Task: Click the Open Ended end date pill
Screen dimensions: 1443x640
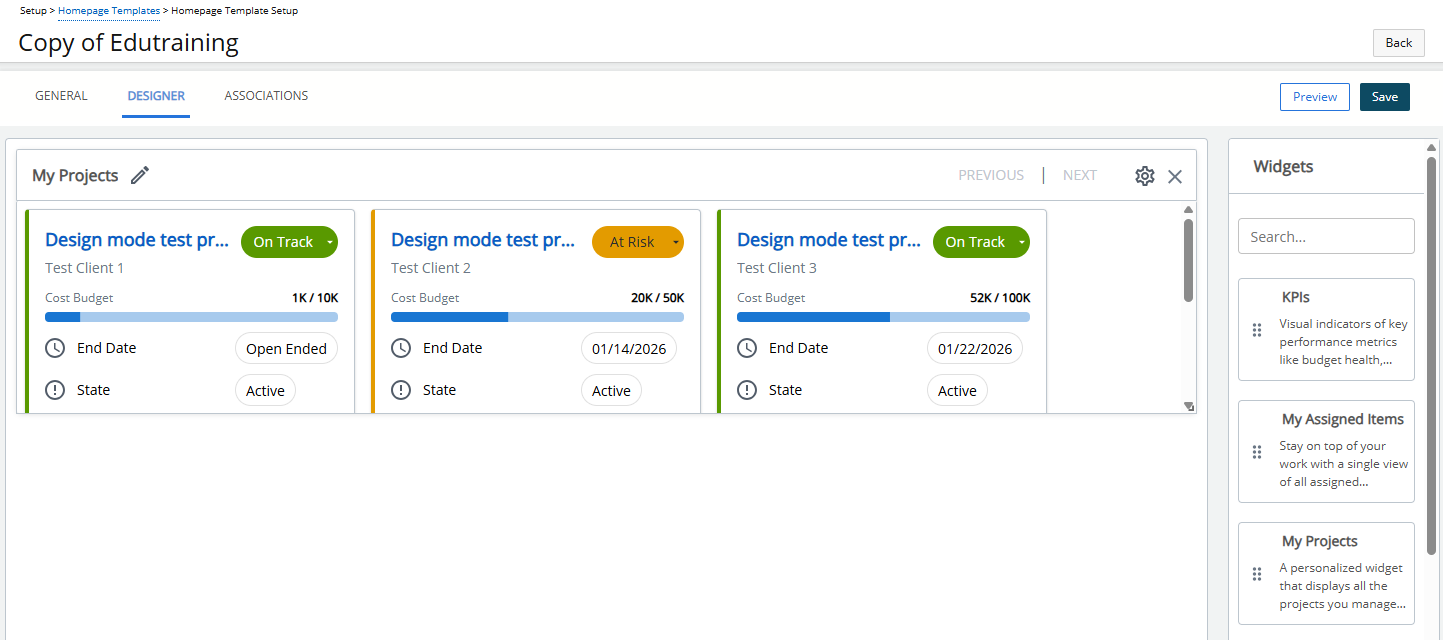Action: [x=286, y=347]
